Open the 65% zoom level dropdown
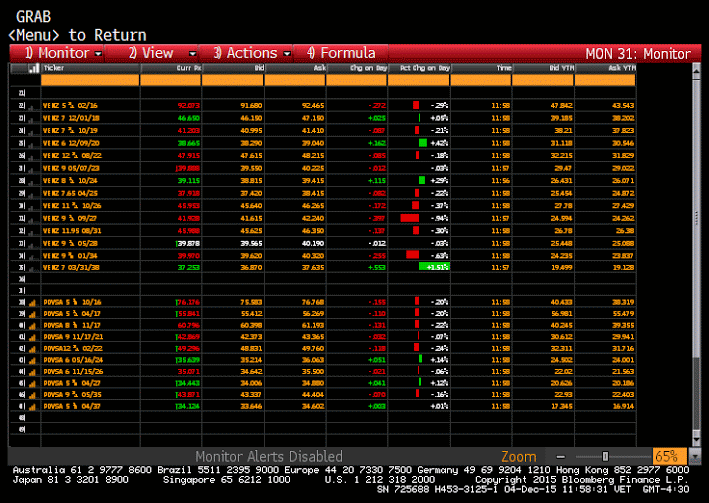This screenshot has height=503, width=709. (x=694, y=456)
